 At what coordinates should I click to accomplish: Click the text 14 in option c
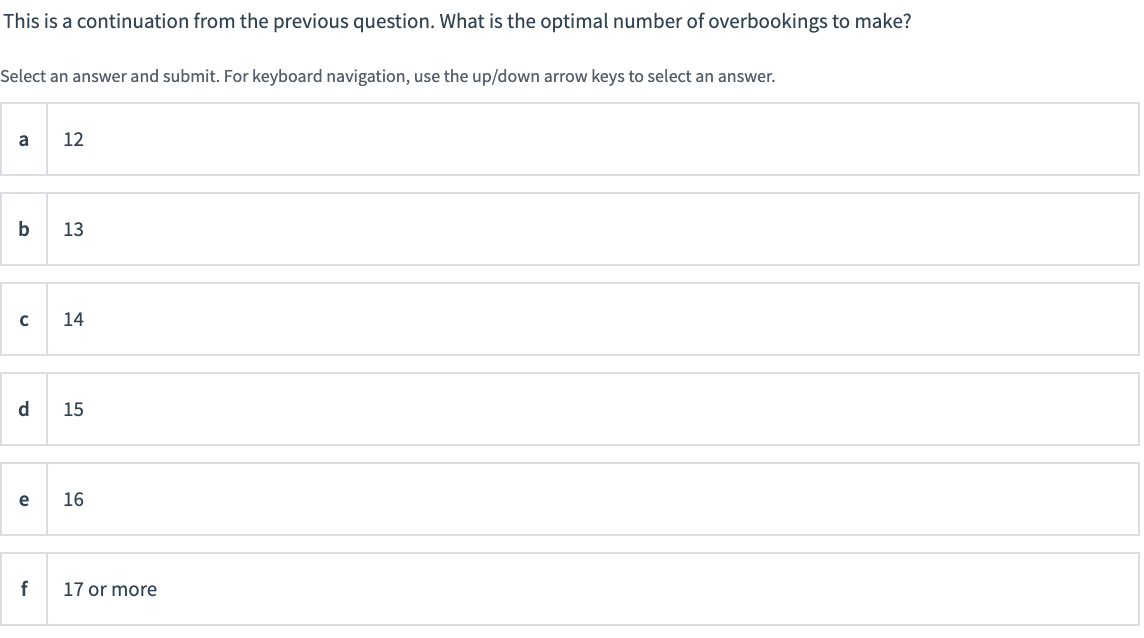(x=71, y=319)
